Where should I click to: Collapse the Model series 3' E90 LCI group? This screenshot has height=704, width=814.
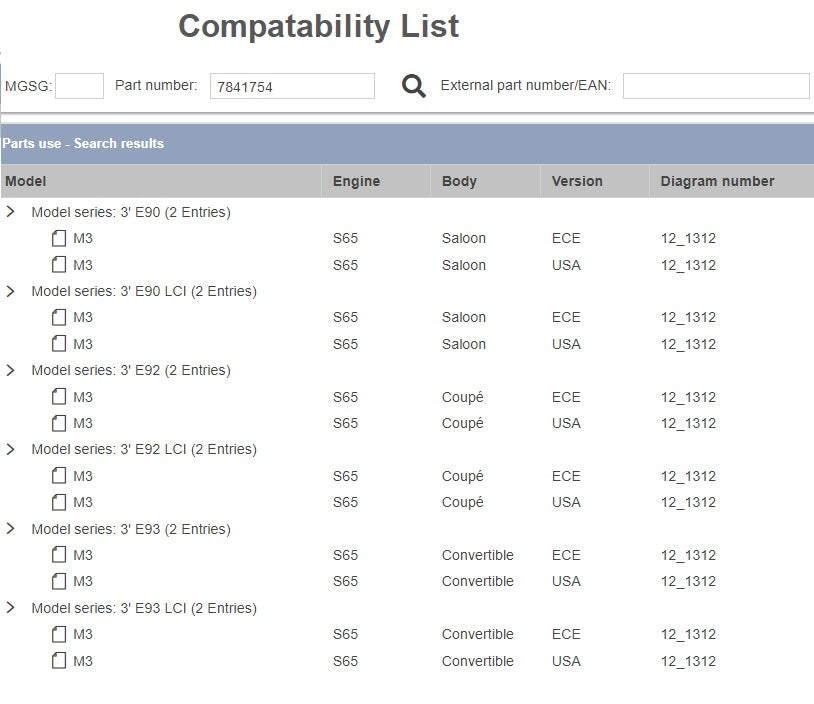(x=11, y=291)
